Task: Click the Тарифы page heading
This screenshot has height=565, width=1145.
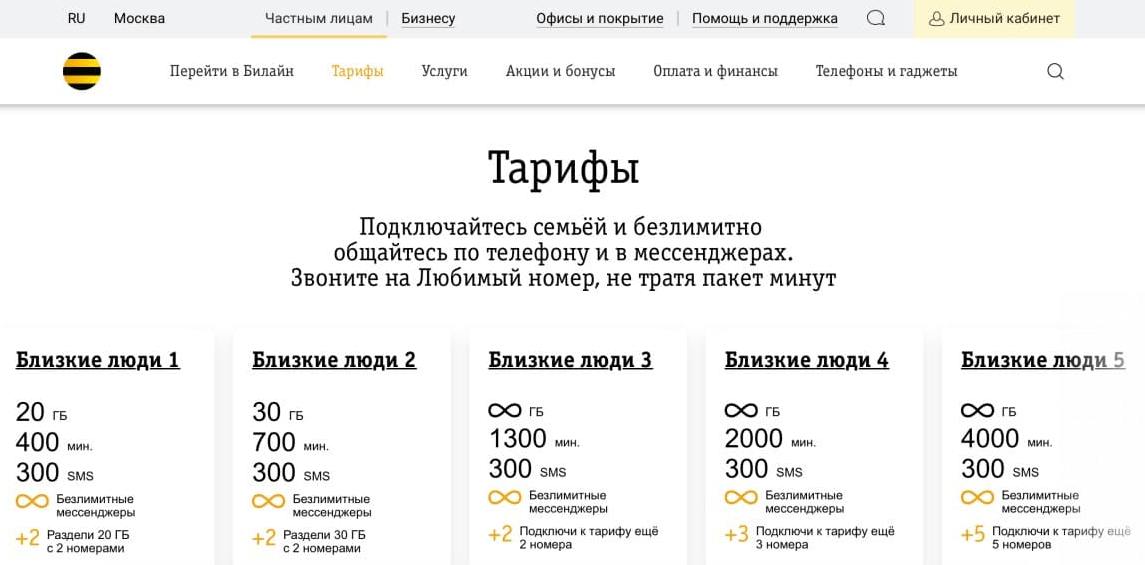Action: pyautogui.click(x=563, y=169)
